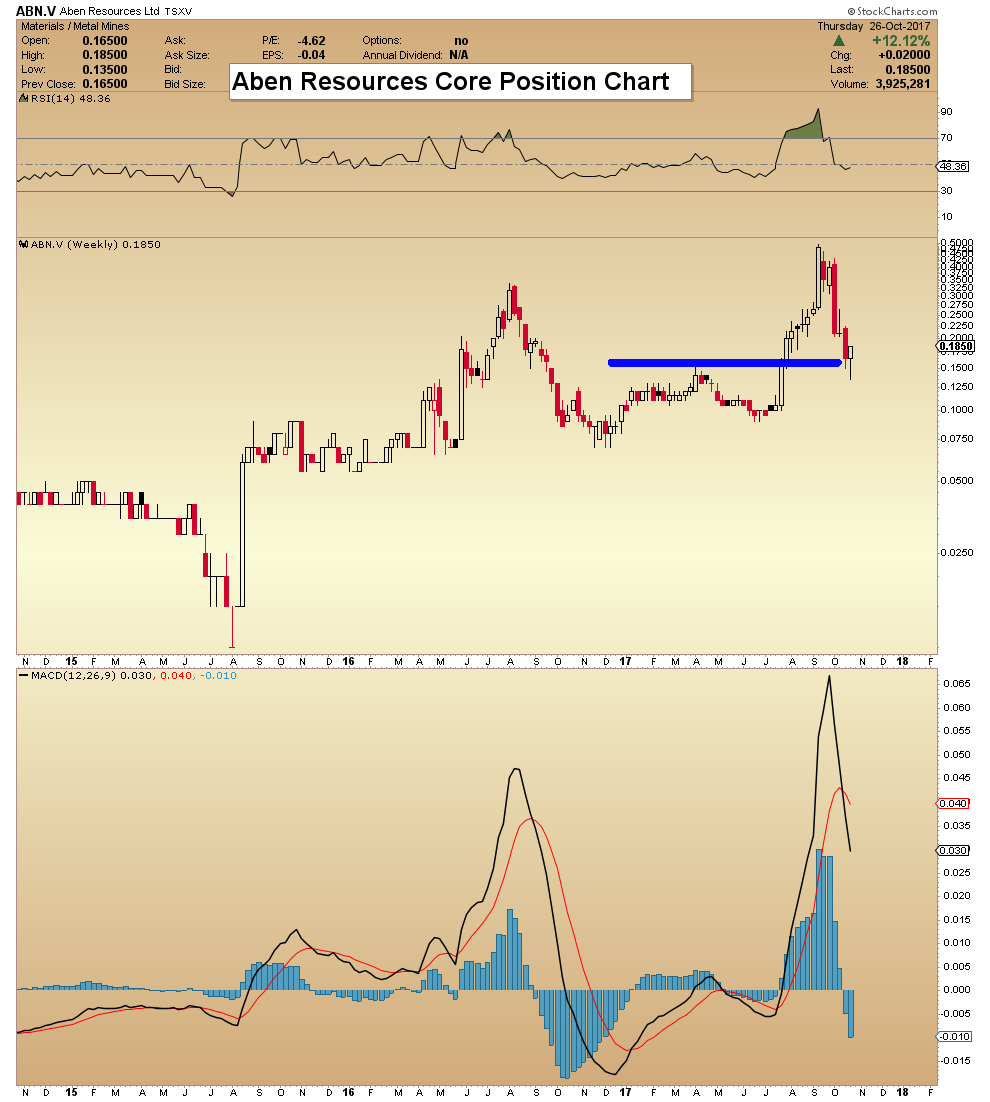Select the ABN.V ticker symbol in header

coord(36,11)
